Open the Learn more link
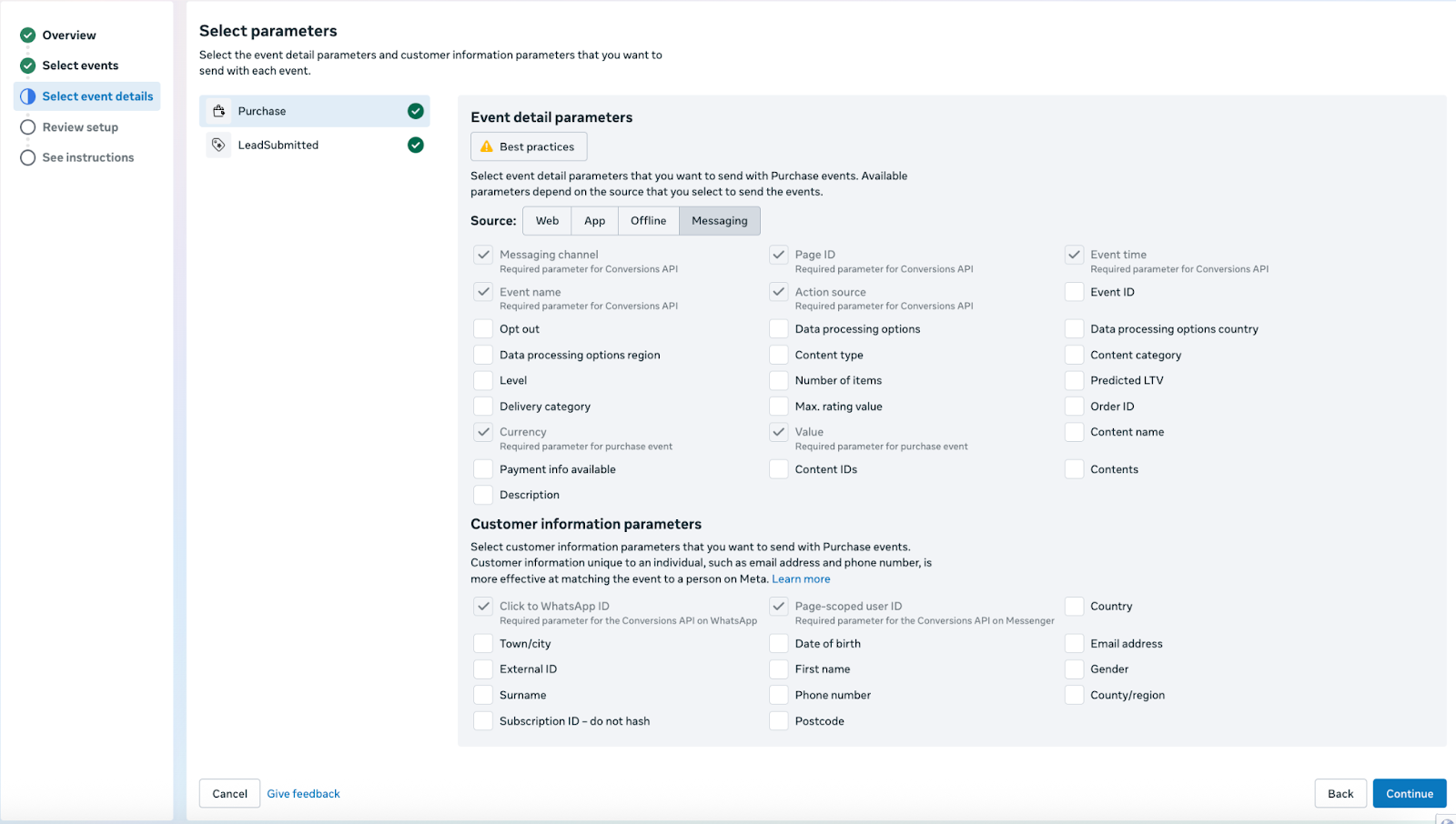 [801, 579]
